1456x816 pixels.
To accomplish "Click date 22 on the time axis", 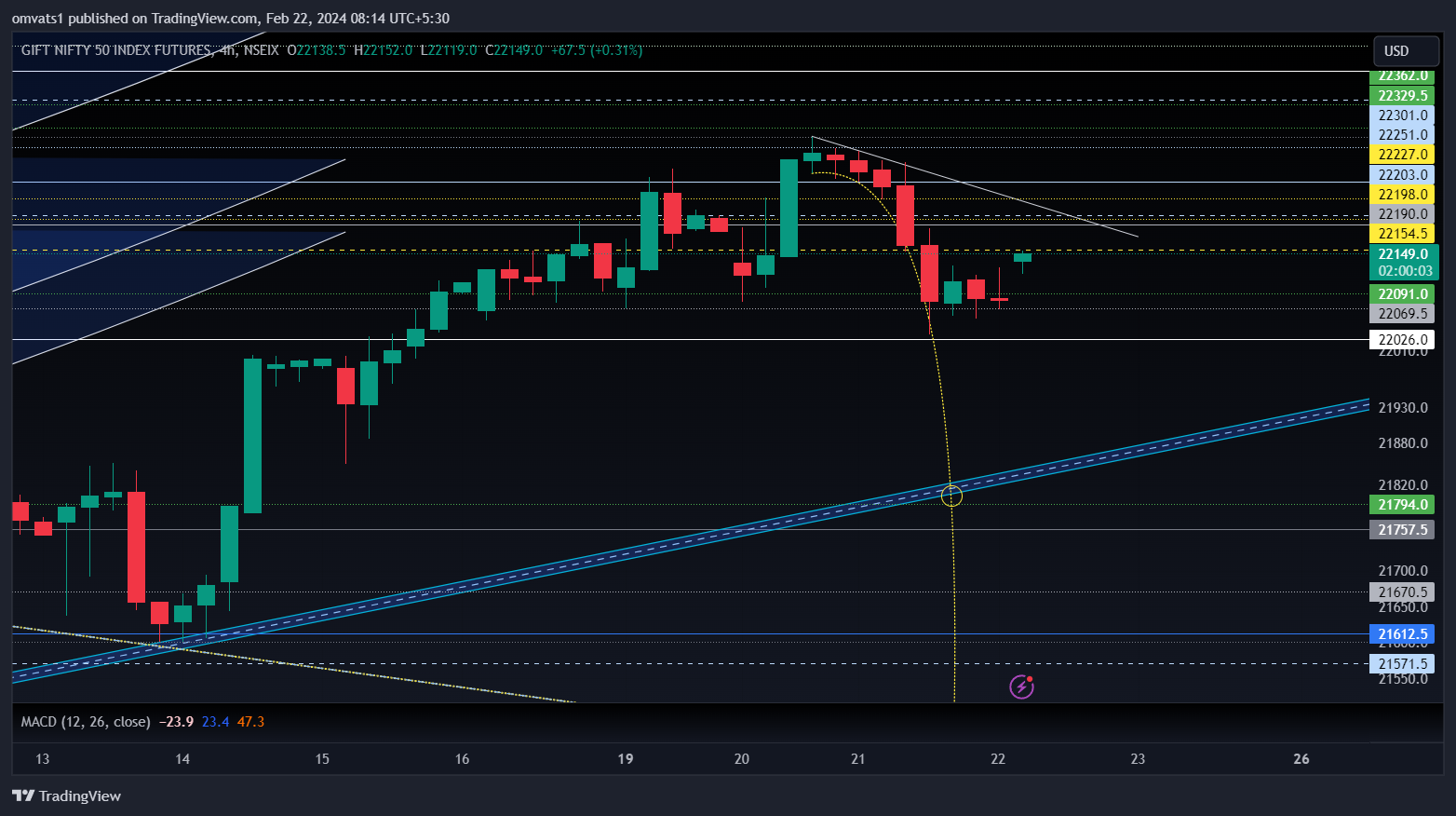I will click(998, 759).
